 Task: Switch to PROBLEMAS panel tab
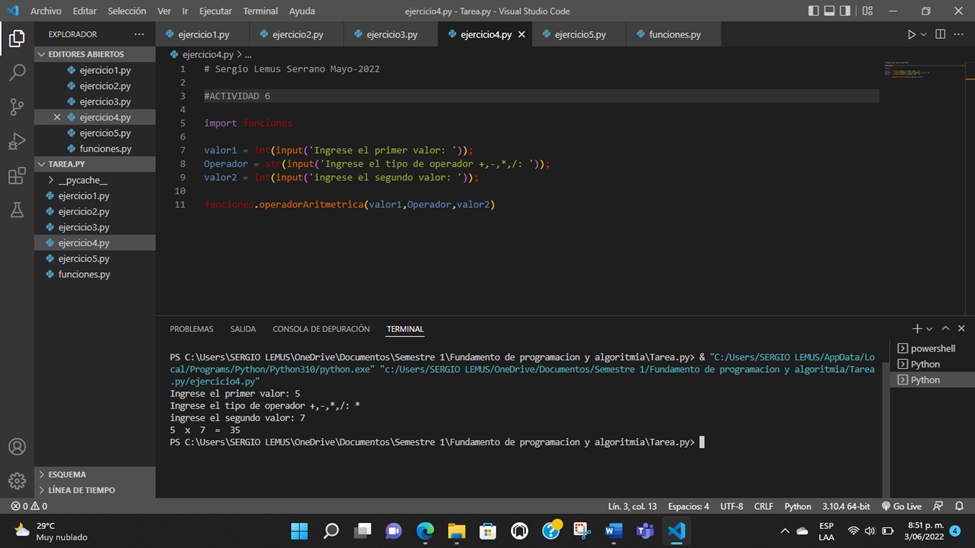(192, 329)
